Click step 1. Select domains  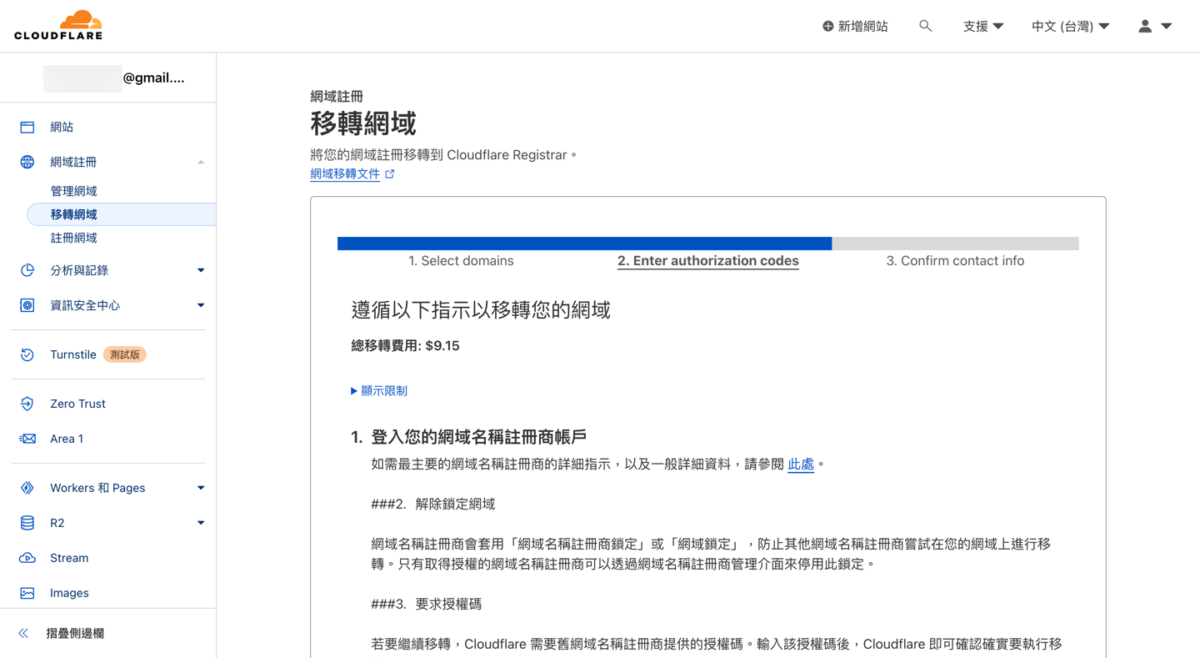click(x=461, y=261)
